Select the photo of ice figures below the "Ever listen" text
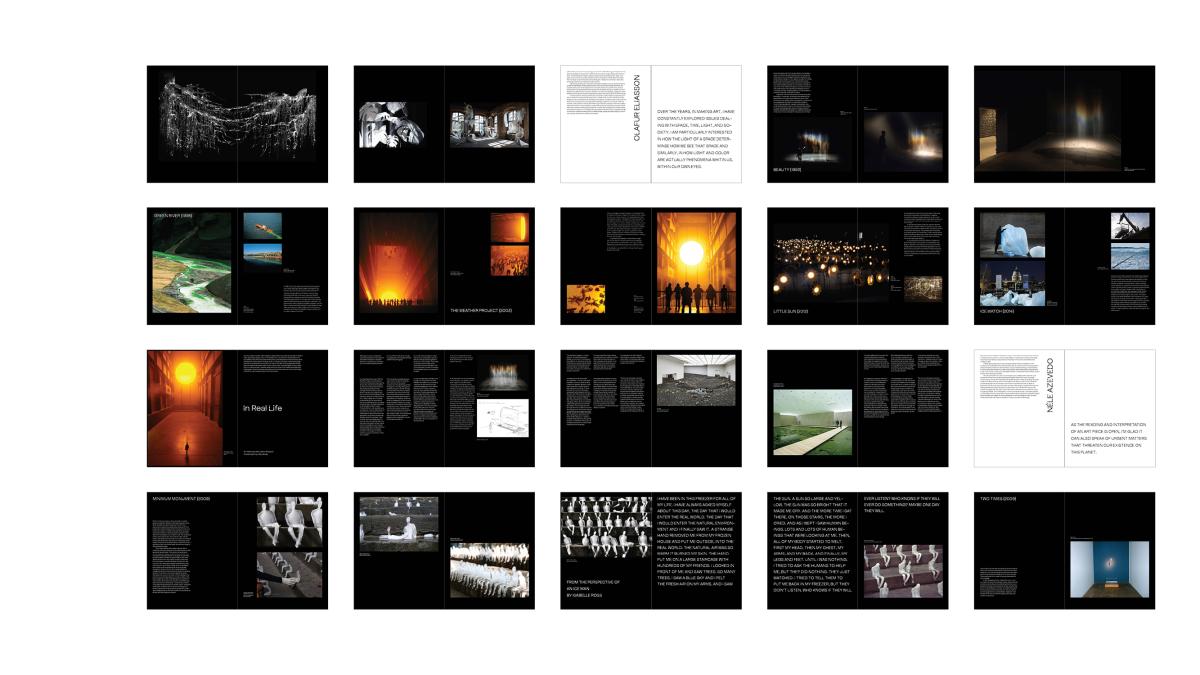The height and width of the screenshot is (675, 1200). pyautogui.click(x=902, y=571)
